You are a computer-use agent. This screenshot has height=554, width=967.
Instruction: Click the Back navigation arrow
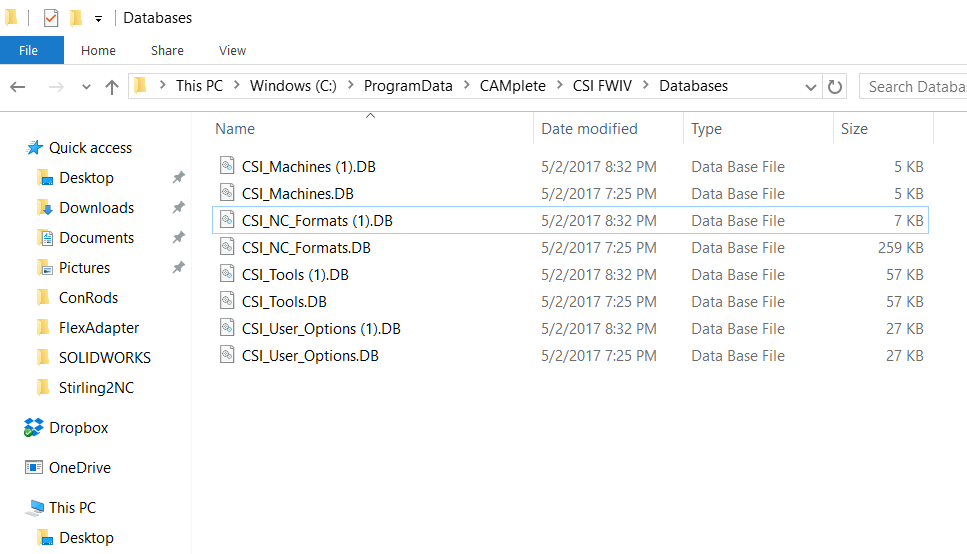[x=18, y=87]
